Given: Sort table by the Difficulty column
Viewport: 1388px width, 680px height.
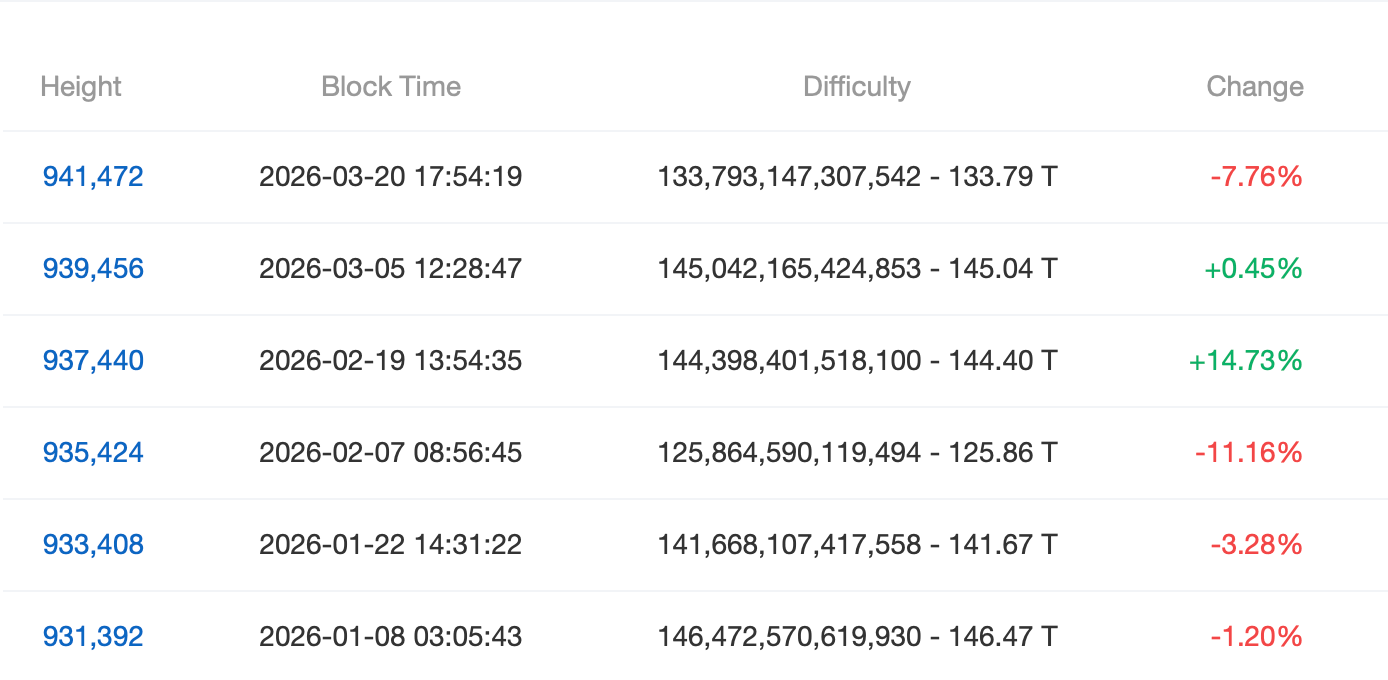Looking at the screenshot, I should pos(856,87).
